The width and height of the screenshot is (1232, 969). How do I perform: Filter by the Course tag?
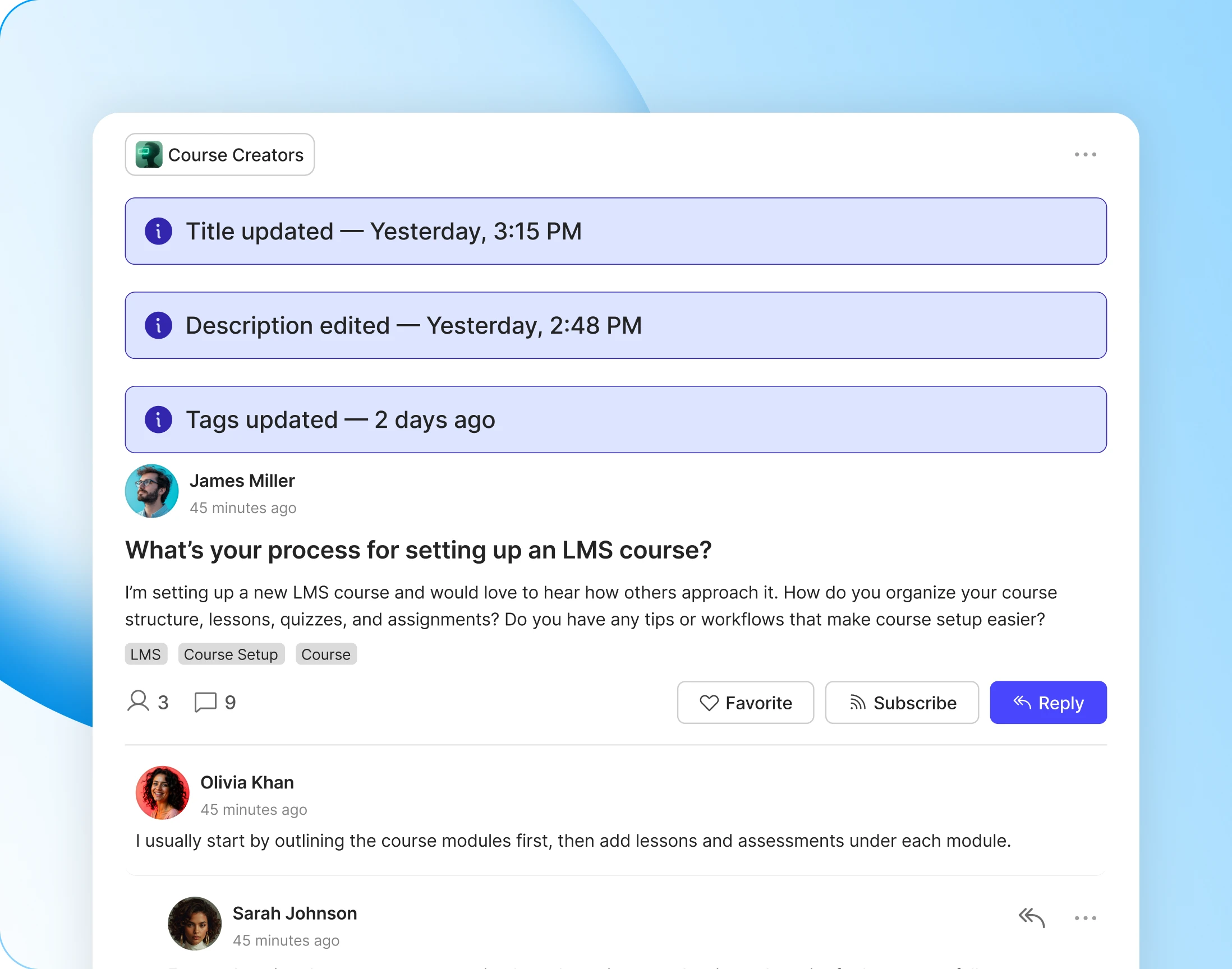(x=326, y=654)
